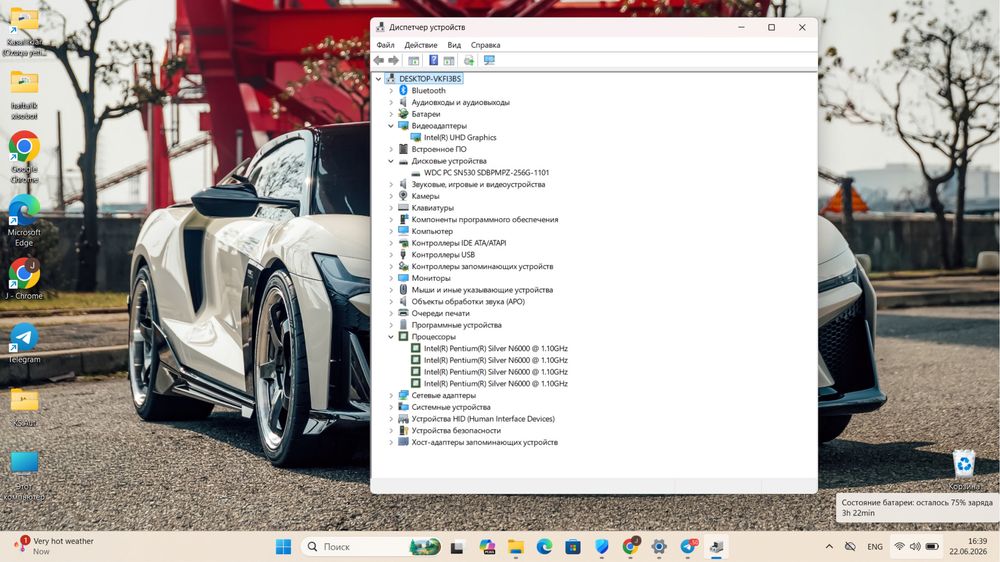Expand the Клавиатуры category
Viewport: 1000px width, 562px height.
[x=391, y=208]
